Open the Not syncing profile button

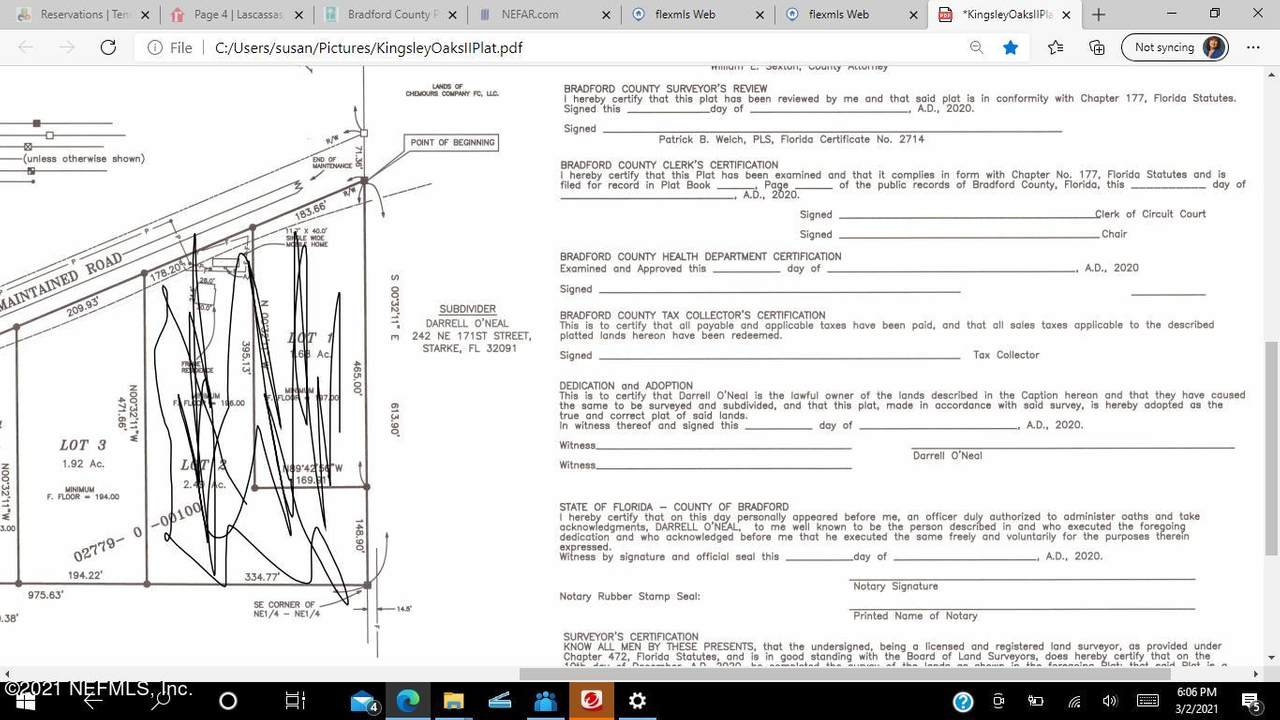(x=1175, y=47)
